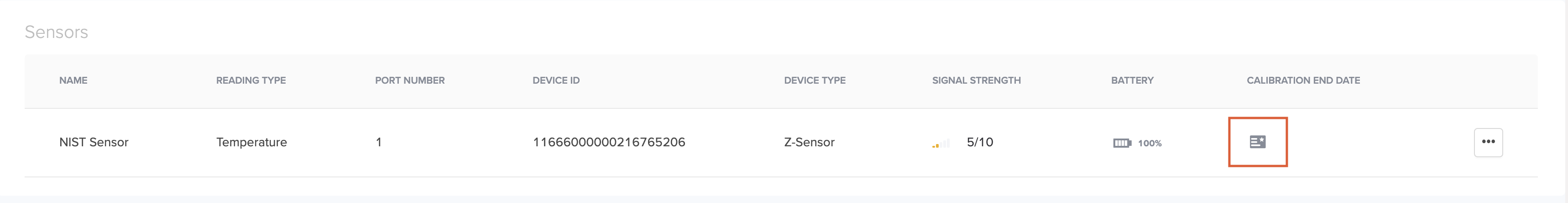The height and width of the screenshot is (203, 1568).
Task: Click the SIGNAL STRENGTH column header
Action: point(976,80)
